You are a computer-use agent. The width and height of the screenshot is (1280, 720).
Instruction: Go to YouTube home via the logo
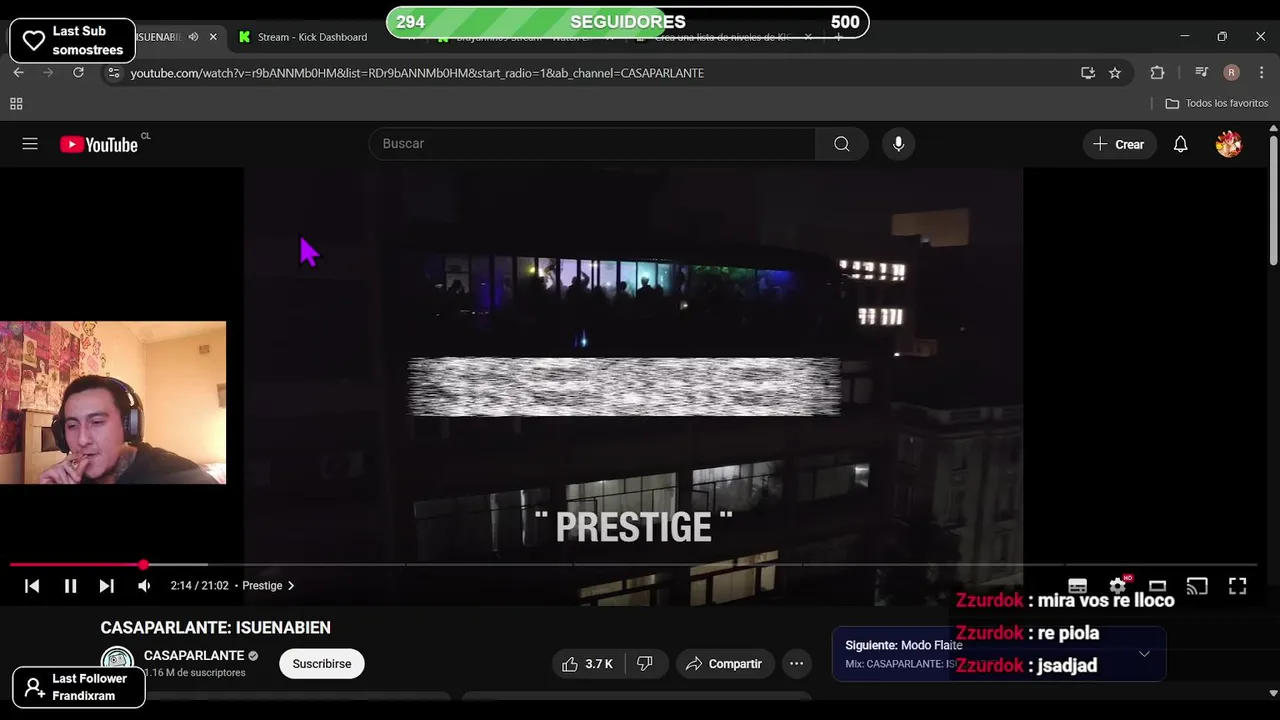click(98, 144)
